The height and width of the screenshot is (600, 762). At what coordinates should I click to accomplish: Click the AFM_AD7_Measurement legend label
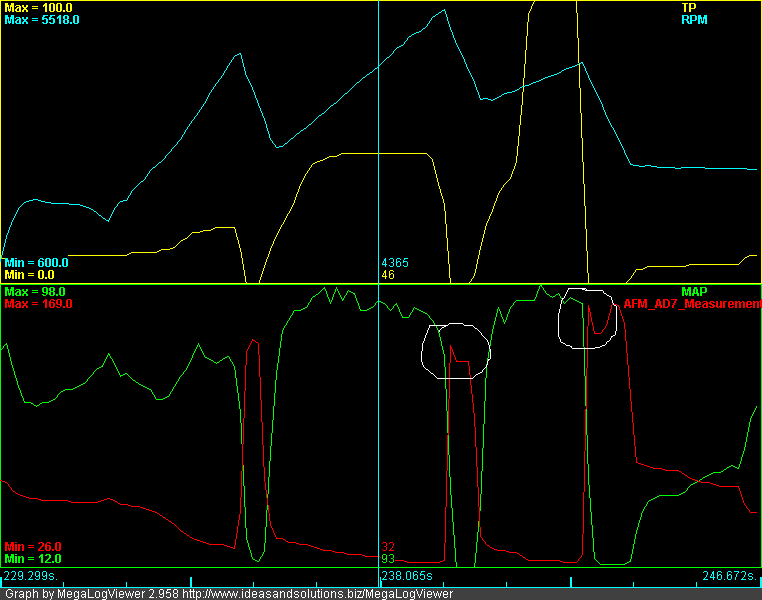pos(693,304)
